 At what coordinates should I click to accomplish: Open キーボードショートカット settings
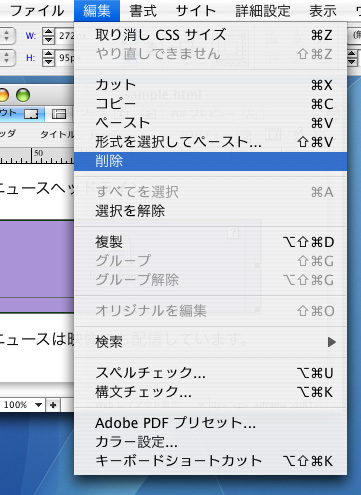click(x=210, y=461)
